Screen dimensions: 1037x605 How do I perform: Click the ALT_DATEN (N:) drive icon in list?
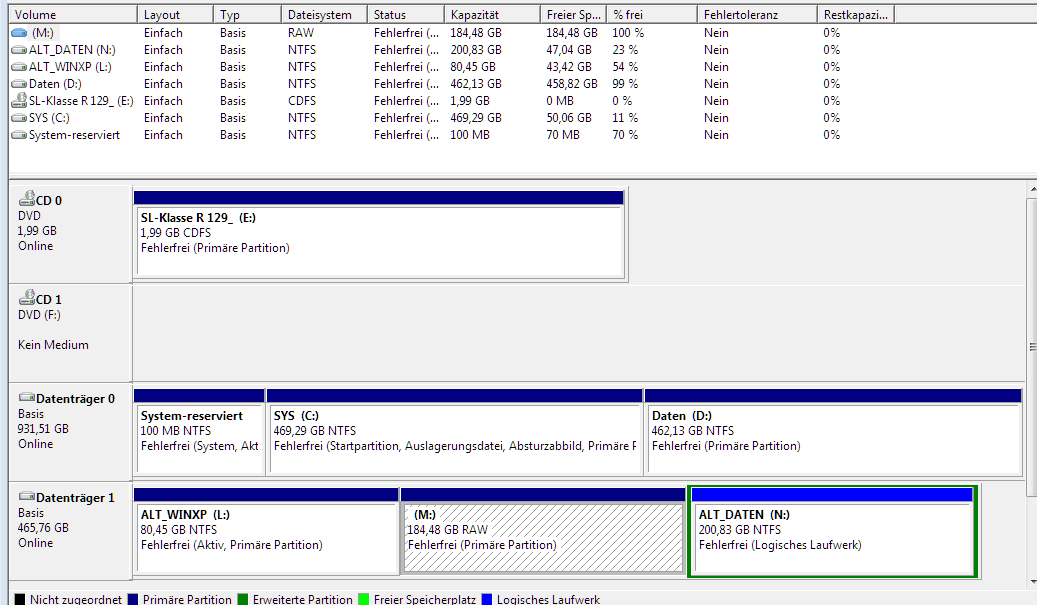click(19, 50)
